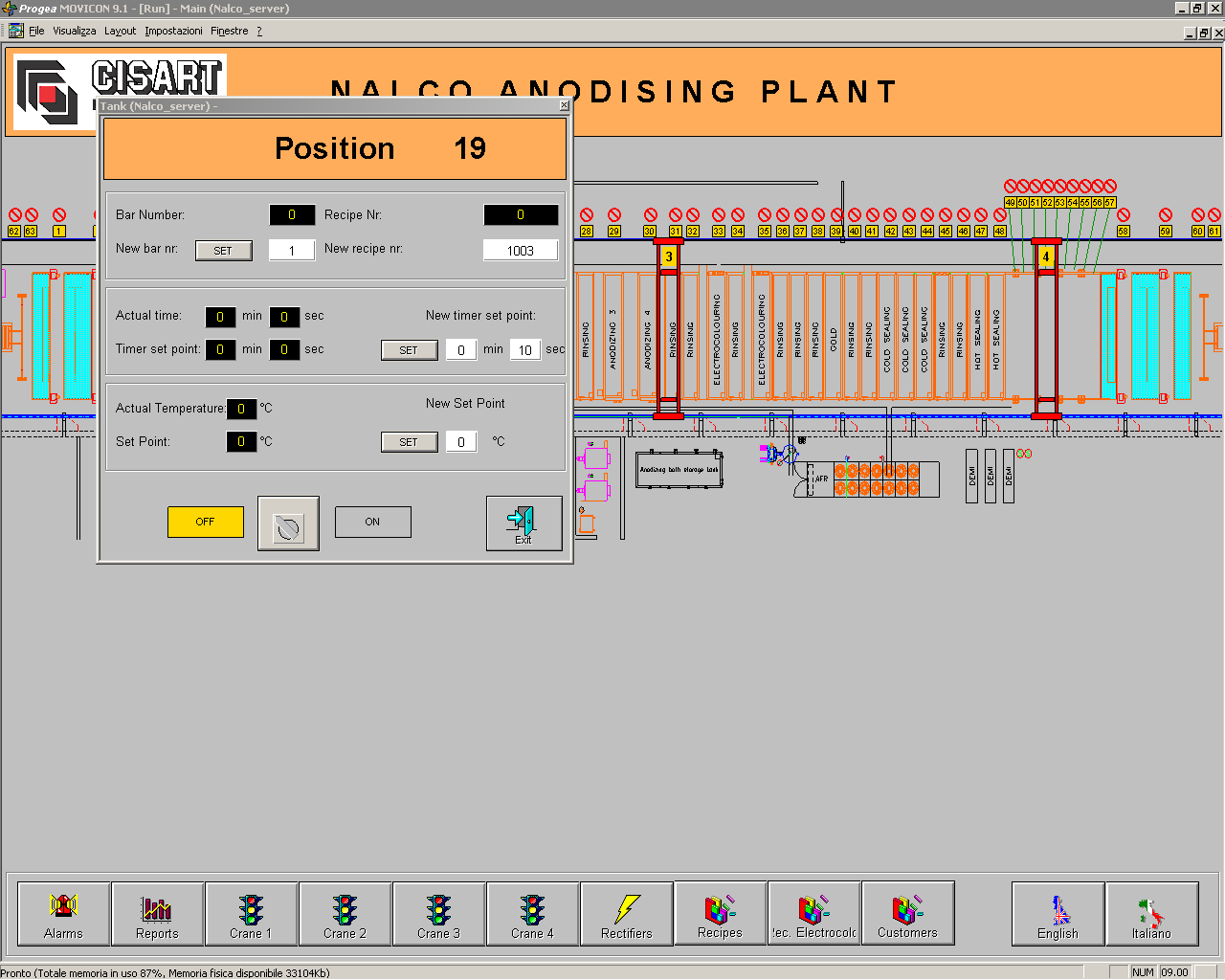Click the Actual Temperature readout
The height and width of the screenshot is (980, 1225).
click(x=241, y=409)
